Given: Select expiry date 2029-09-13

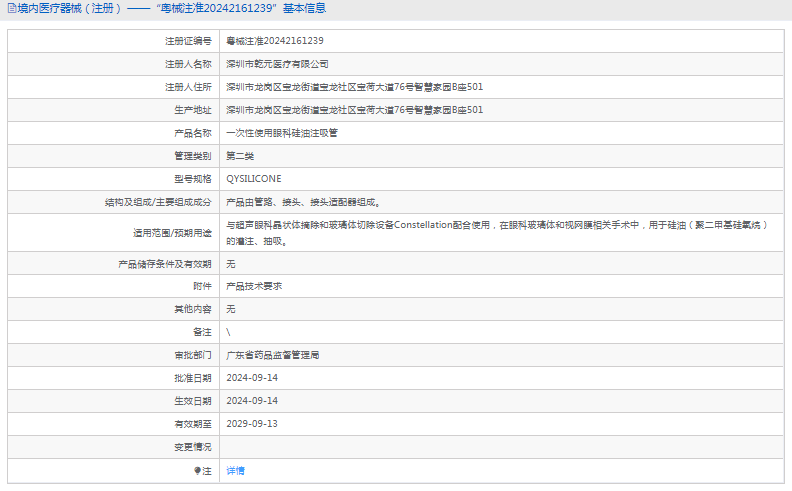Looking at the screenshot, I should pos(252,424).
